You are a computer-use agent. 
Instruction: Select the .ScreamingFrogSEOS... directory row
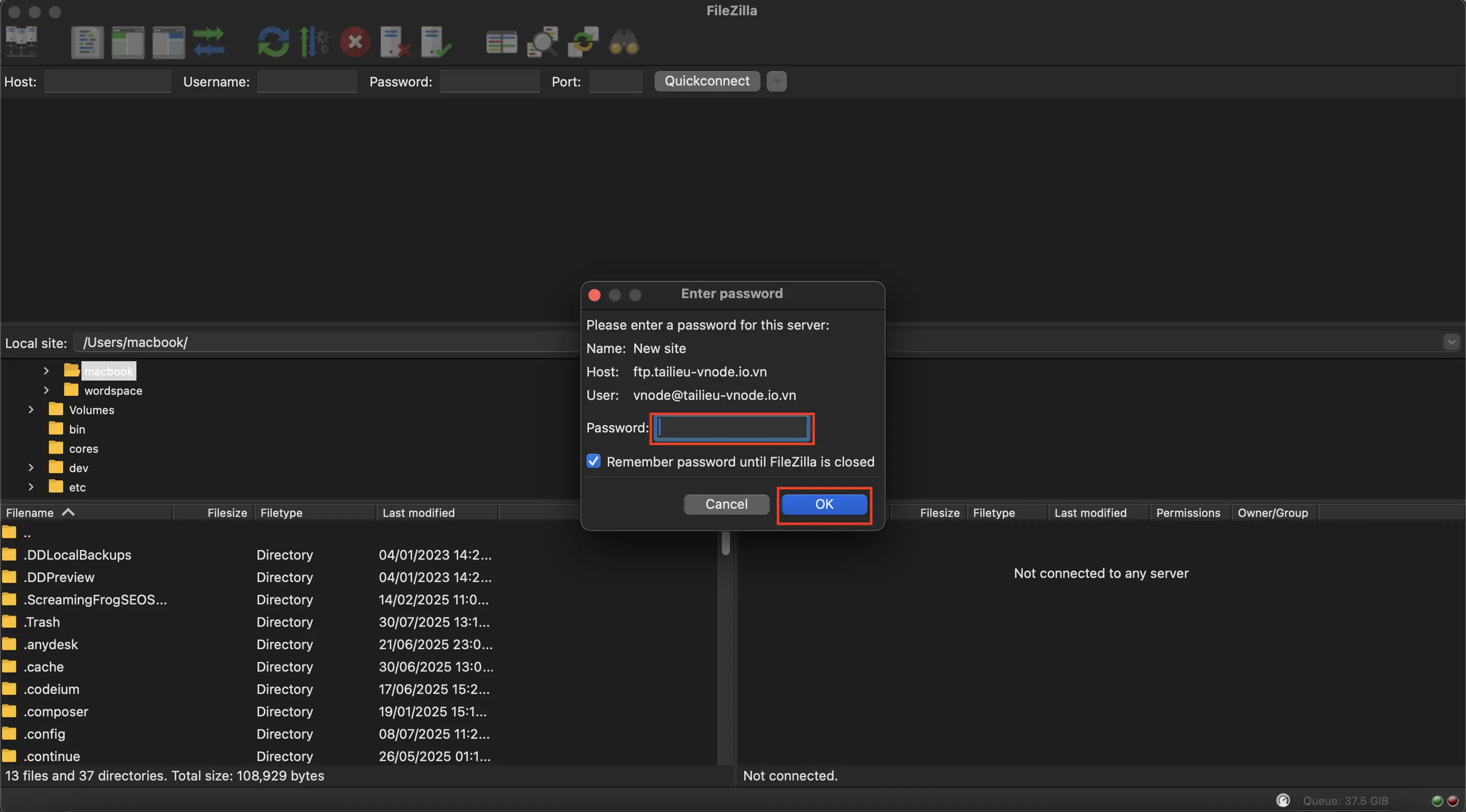click(358, 599)
